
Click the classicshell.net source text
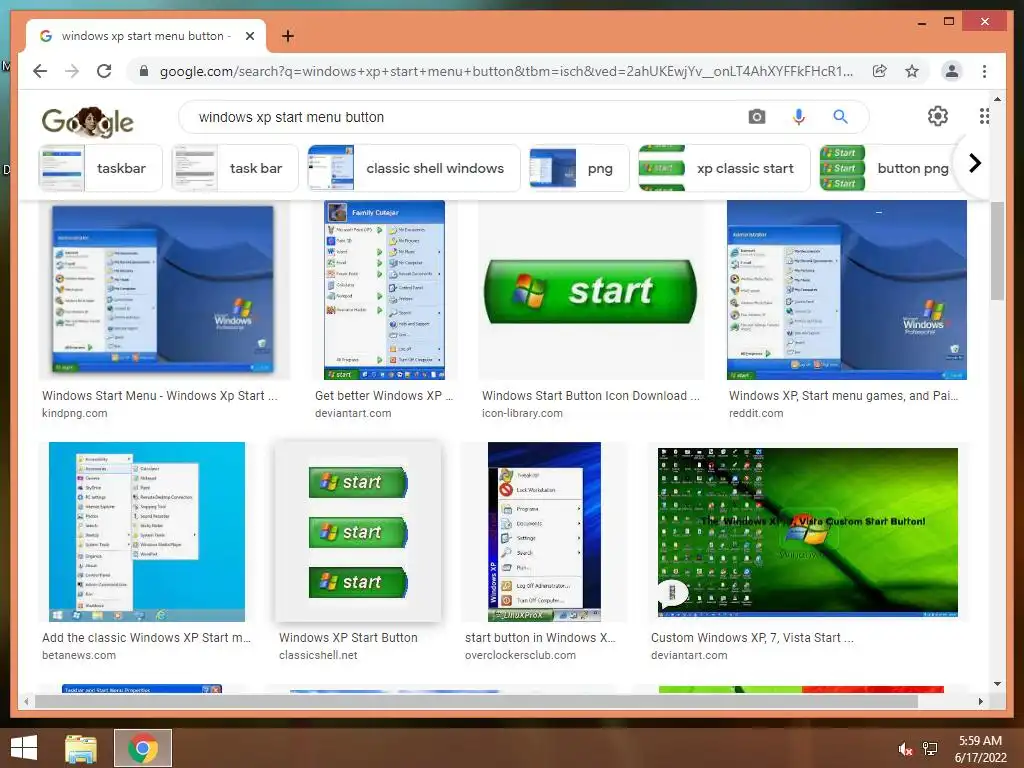[x=318, y=655]
